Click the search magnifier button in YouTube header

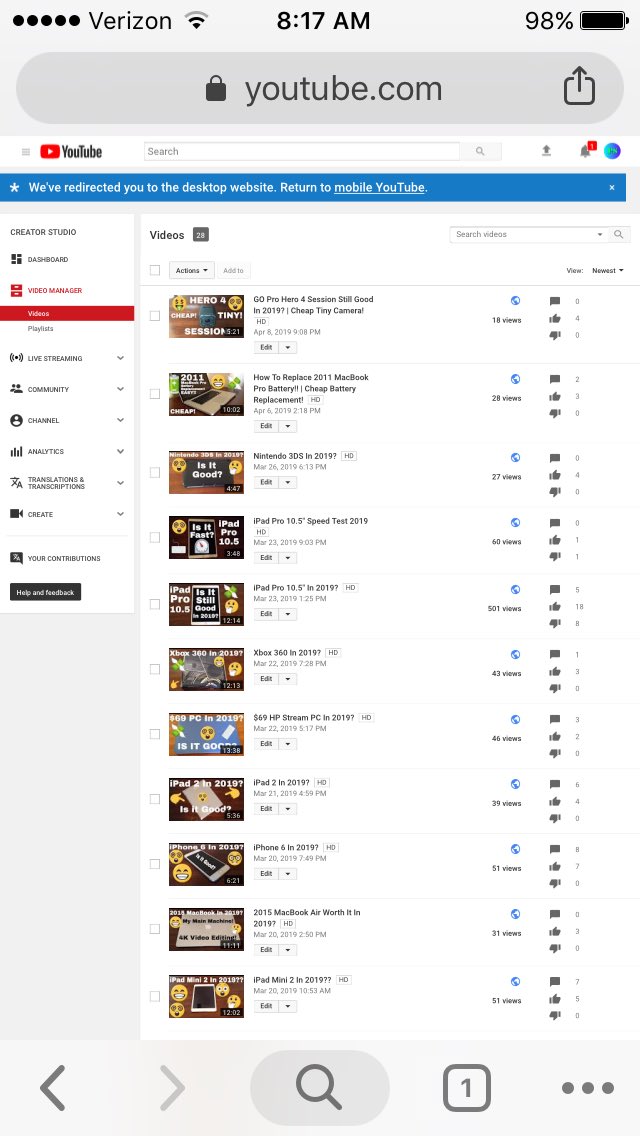[481, 151]
